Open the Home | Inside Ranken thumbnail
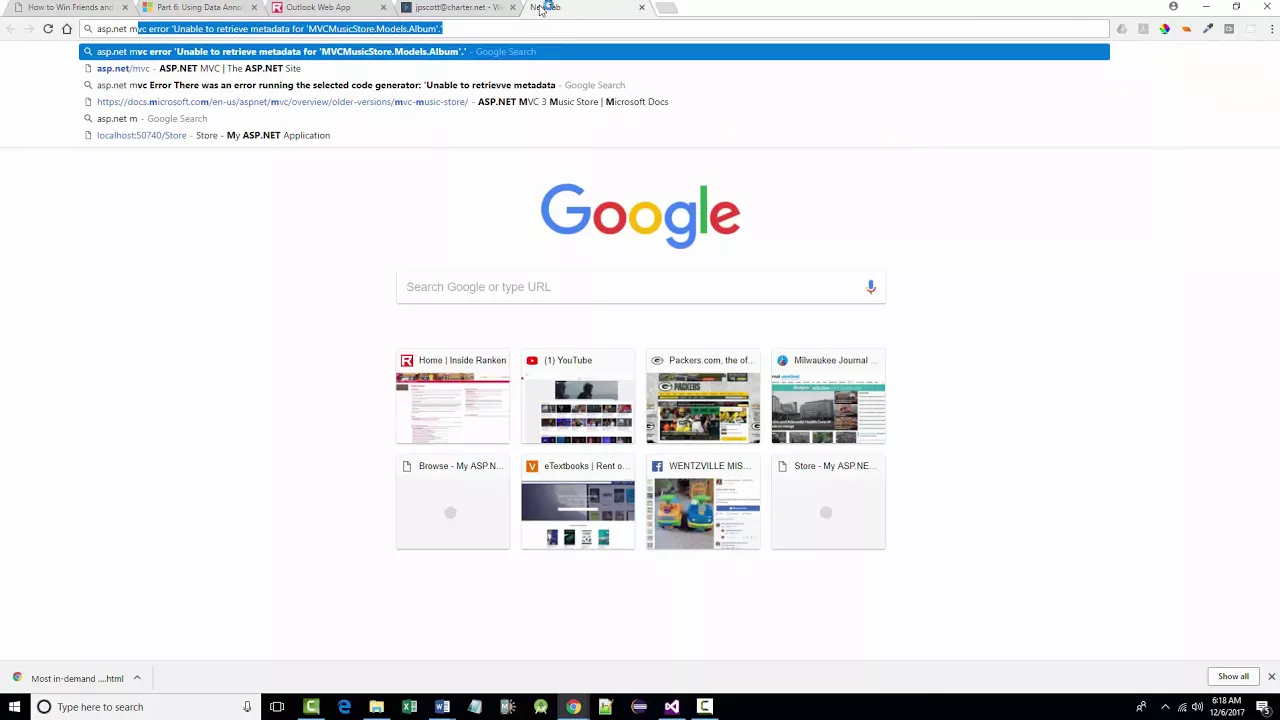Screen dimensions: 1280x720 (453, 396)
